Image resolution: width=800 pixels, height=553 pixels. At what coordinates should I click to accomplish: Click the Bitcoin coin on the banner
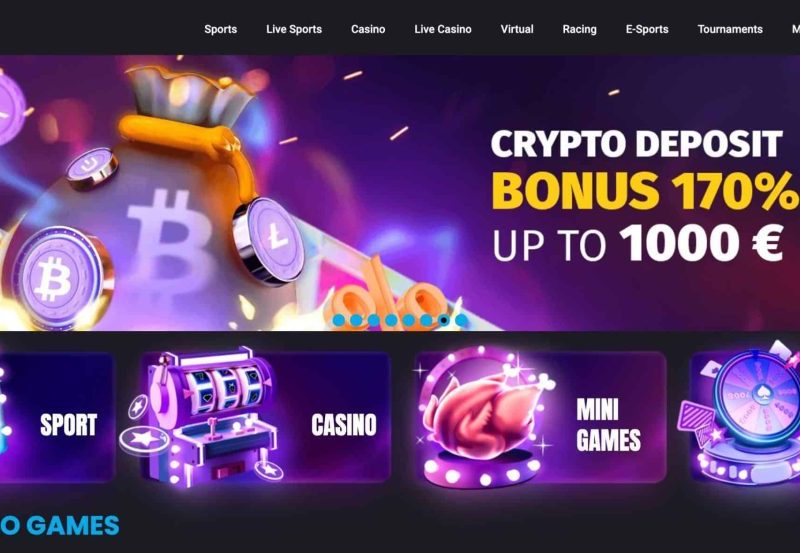(57, 278)
